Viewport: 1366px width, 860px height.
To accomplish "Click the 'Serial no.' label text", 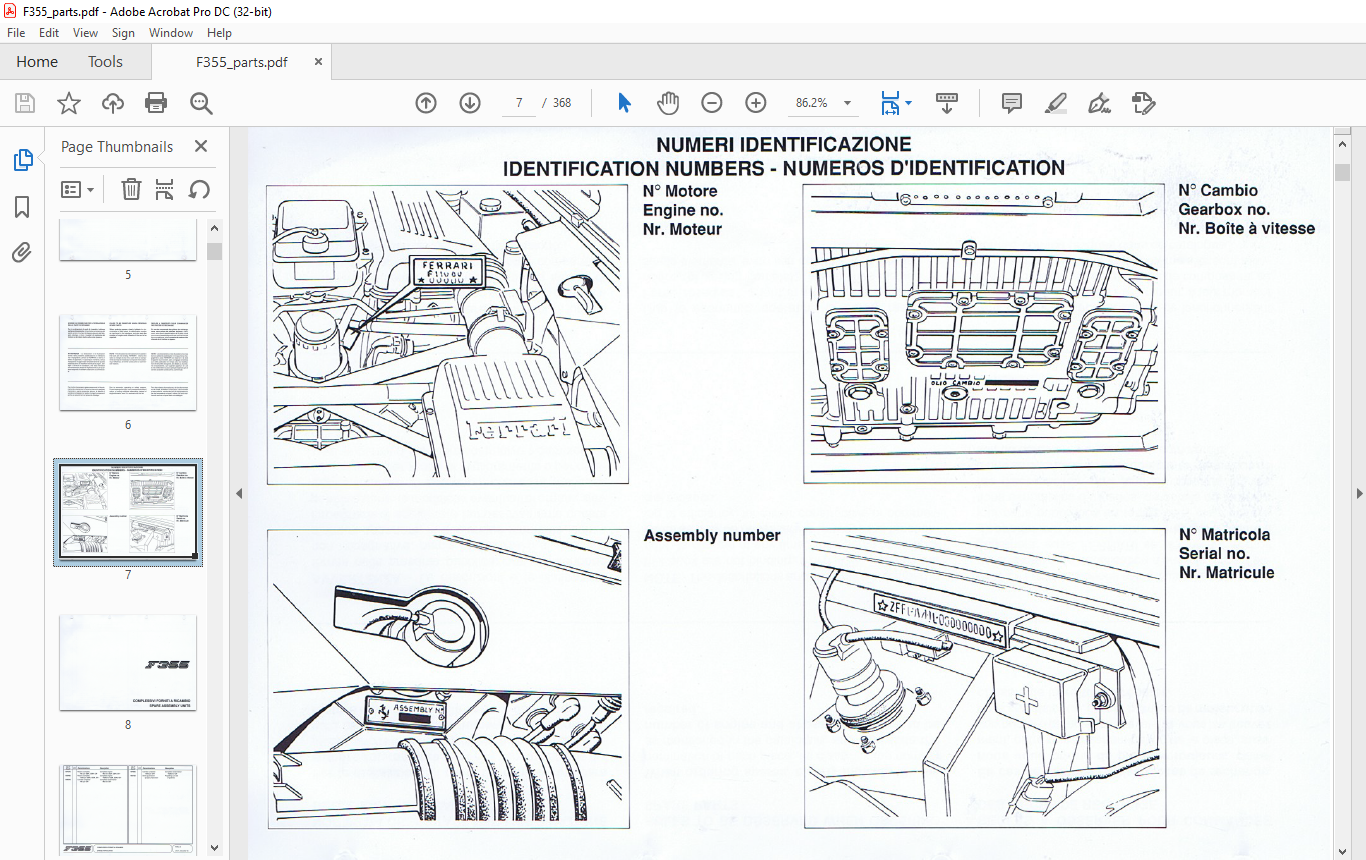I will [1214, 554].
